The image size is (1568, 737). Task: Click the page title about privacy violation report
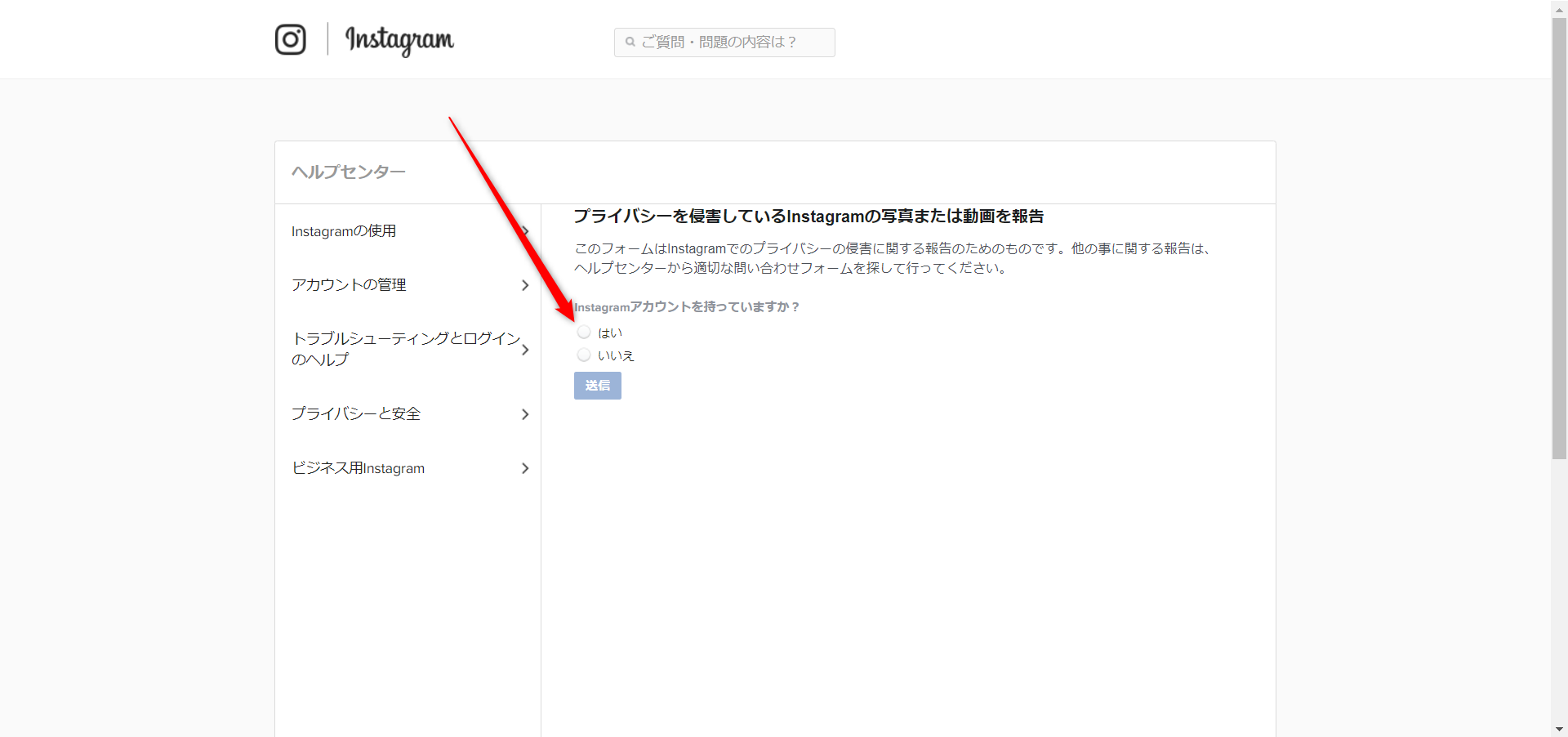(808, 217)
